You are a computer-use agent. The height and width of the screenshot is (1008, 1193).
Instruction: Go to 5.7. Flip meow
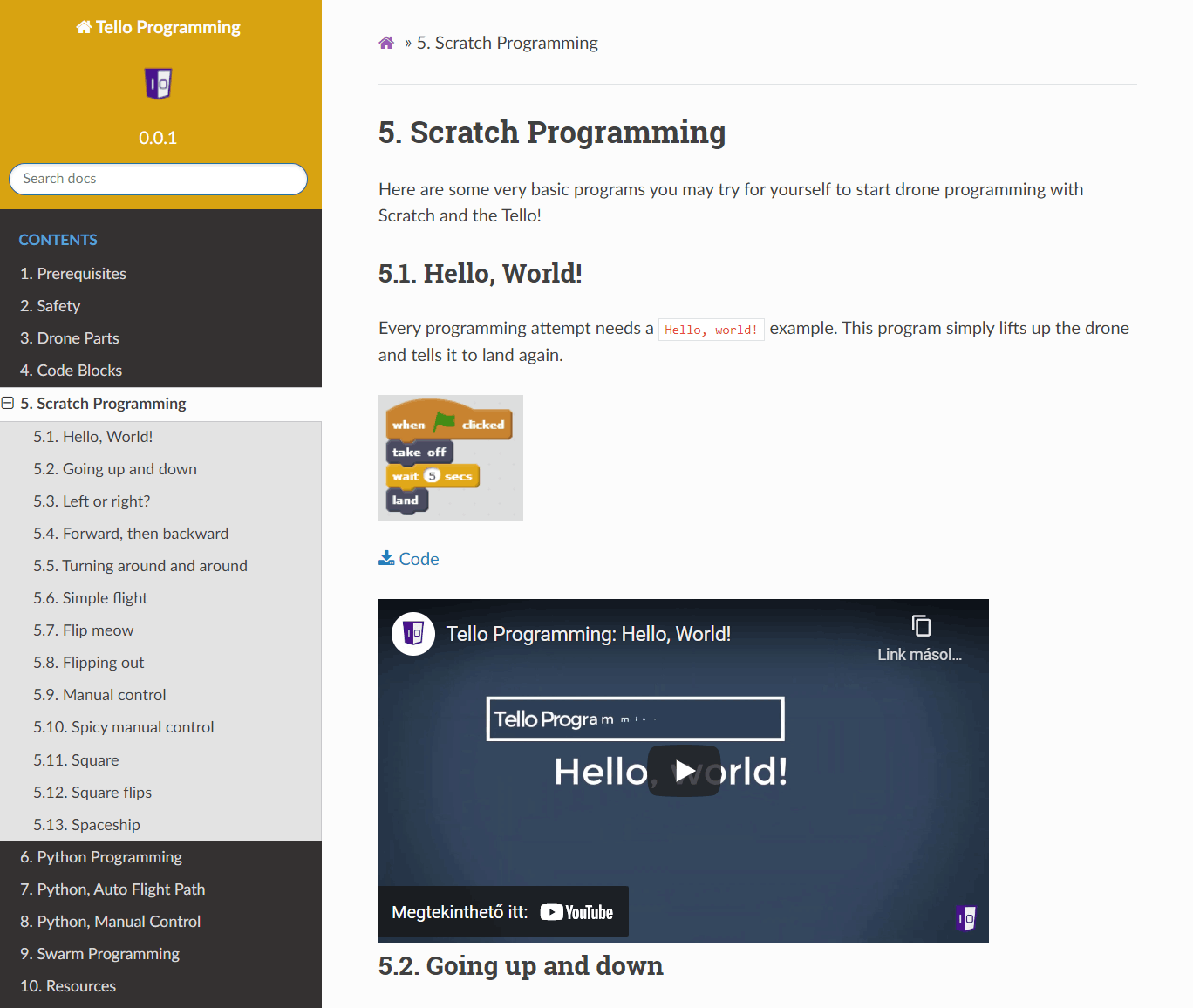click(160, 630)
